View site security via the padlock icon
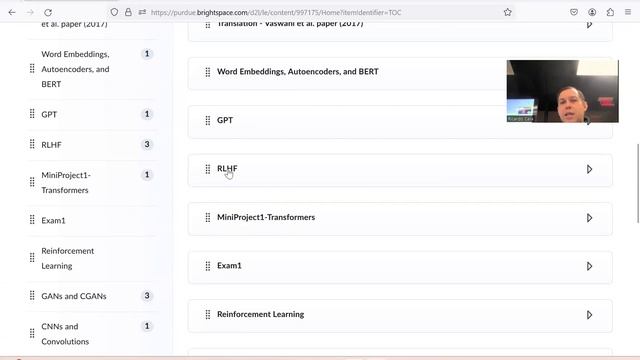 (128, 12)
